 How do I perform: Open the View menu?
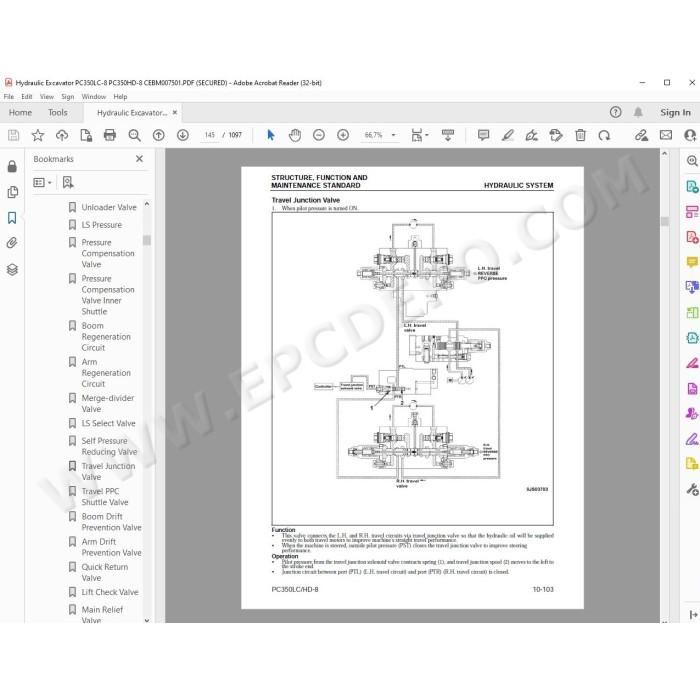pos(46,96)
